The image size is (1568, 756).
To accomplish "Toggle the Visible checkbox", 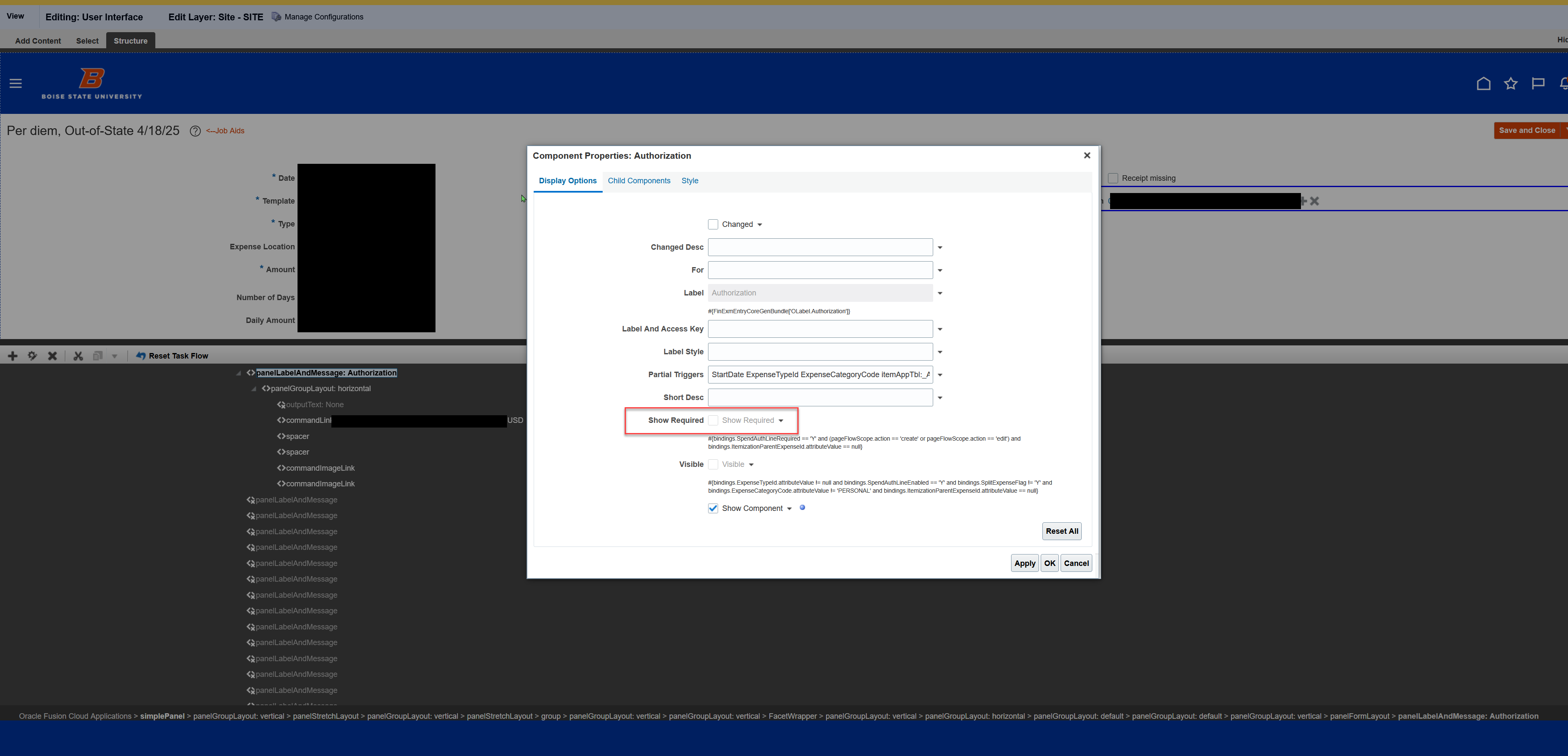I will pos(713,464).
